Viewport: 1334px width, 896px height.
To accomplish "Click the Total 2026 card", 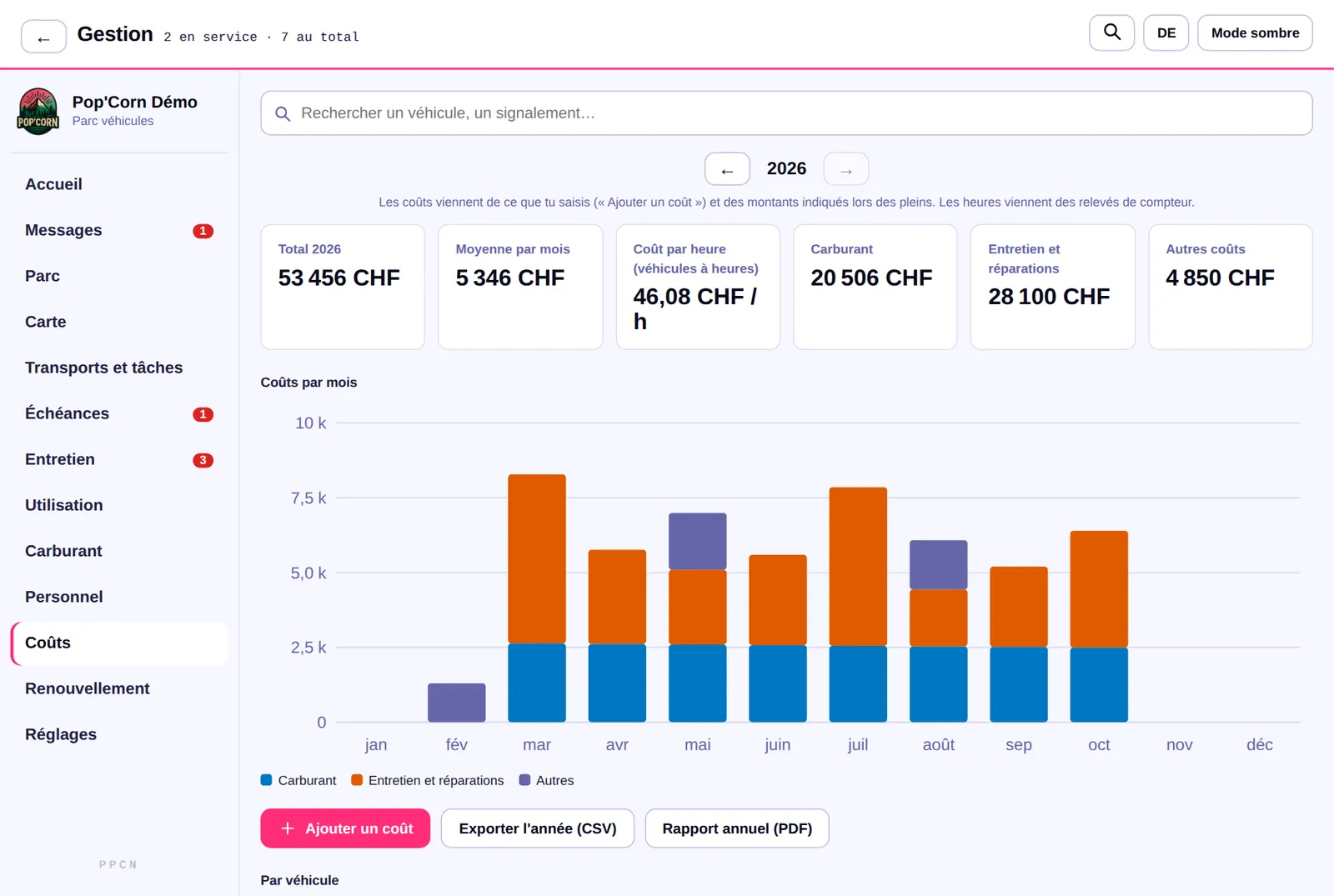I will click(x=343, y=287).
